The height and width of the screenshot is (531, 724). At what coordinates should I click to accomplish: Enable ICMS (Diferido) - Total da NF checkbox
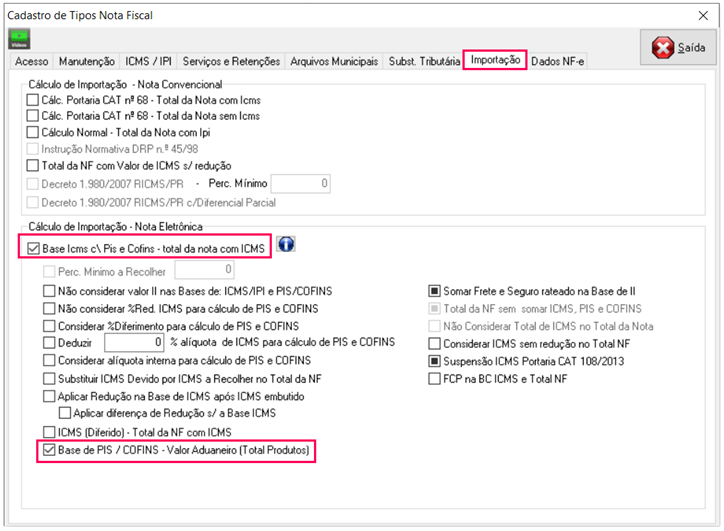pyautogui.click(x=49, y=432)
